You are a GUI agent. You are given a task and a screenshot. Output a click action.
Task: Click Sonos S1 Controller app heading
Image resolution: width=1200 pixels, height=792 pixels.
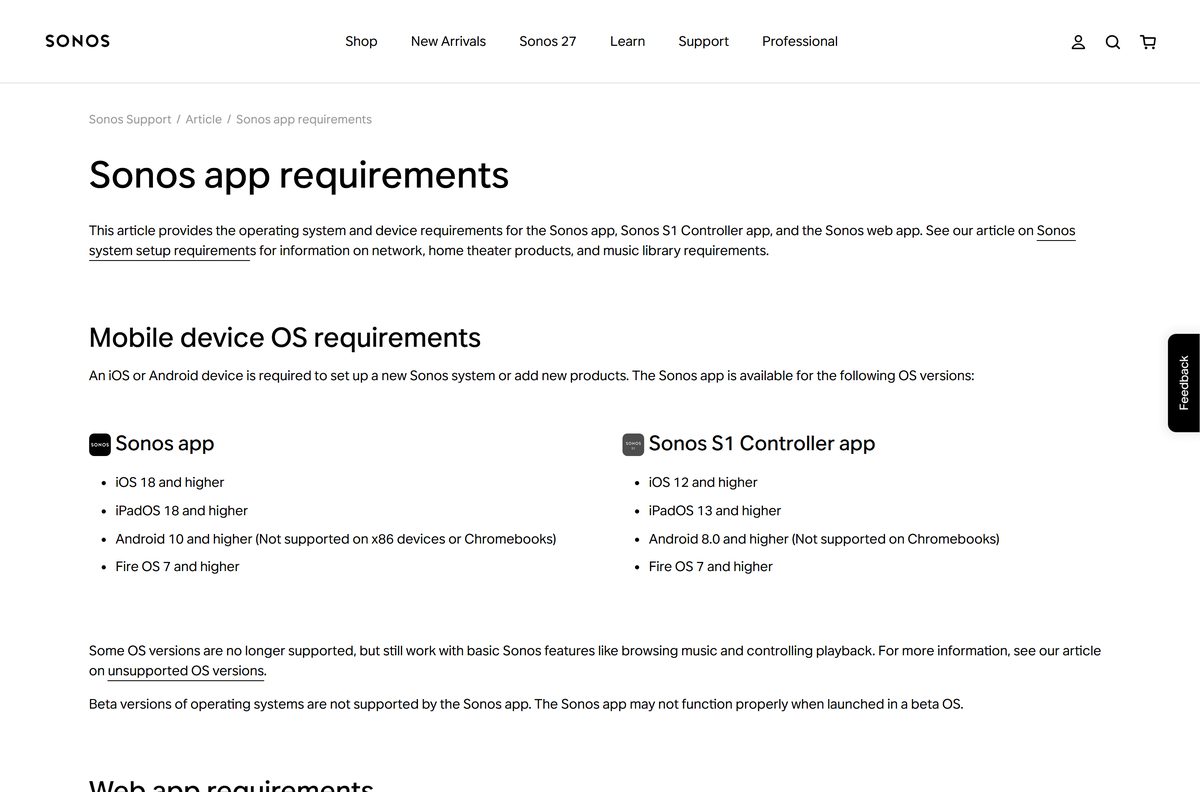coord(762,443)
